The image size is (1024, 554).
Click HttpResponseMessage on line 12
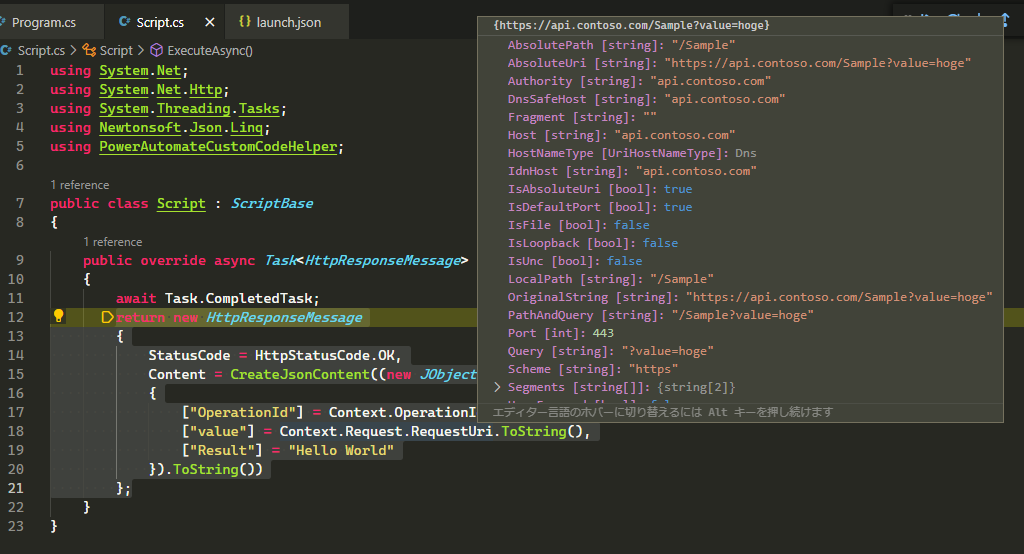point(284,318)
